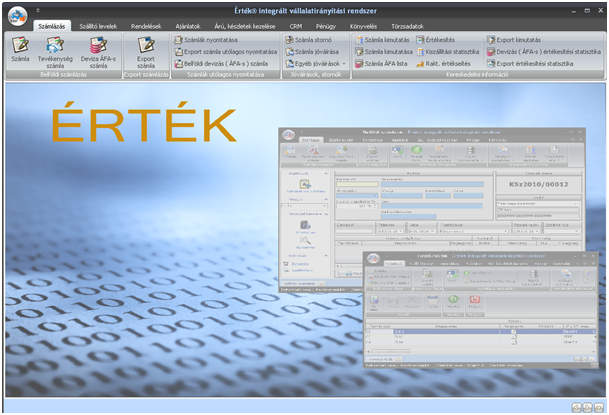The height and width of the screenshot is (415, 609).
Task: Click Számla stornó
Action: point(309,40)
